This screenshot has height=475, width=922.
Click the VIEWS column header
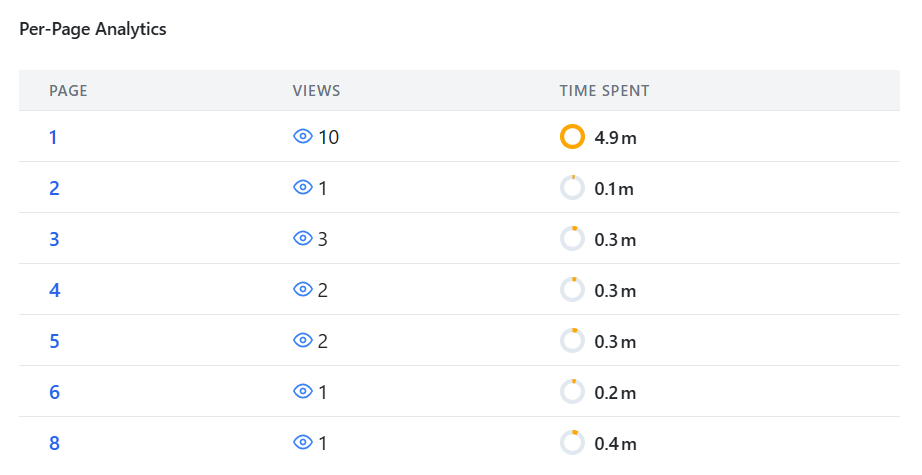[x=316, y=91]
